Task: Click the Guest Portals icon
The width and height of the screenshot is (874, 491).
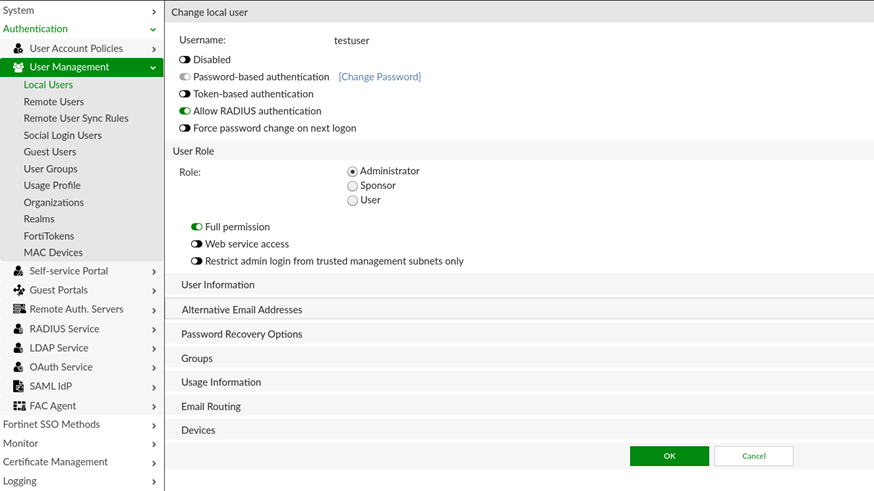Action: click(18, 290)
